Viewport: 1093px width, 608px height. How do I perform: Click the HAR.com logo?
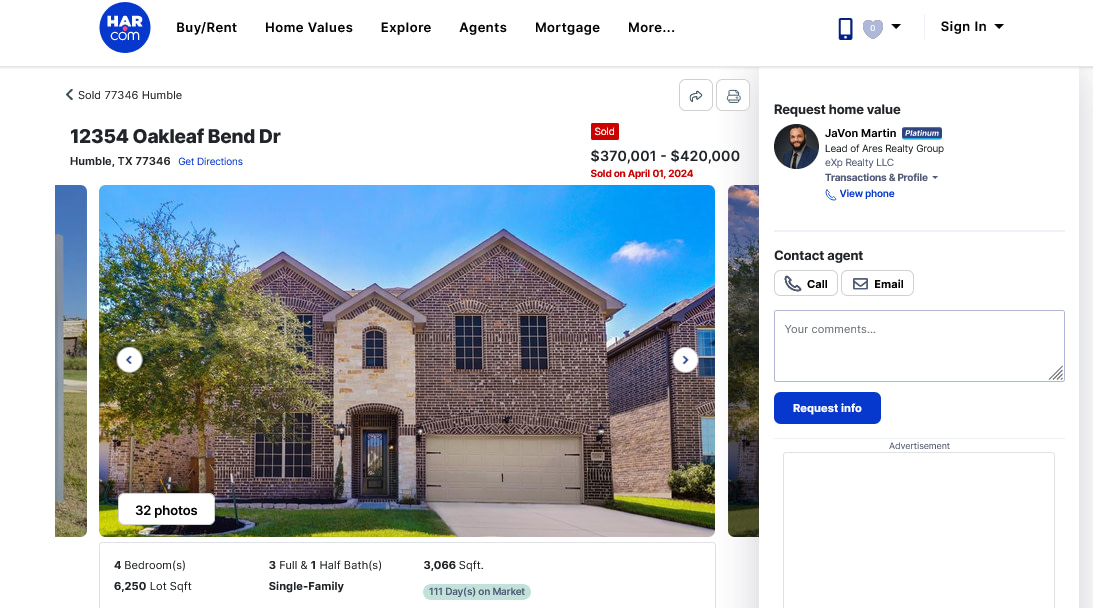click(125, 27)
